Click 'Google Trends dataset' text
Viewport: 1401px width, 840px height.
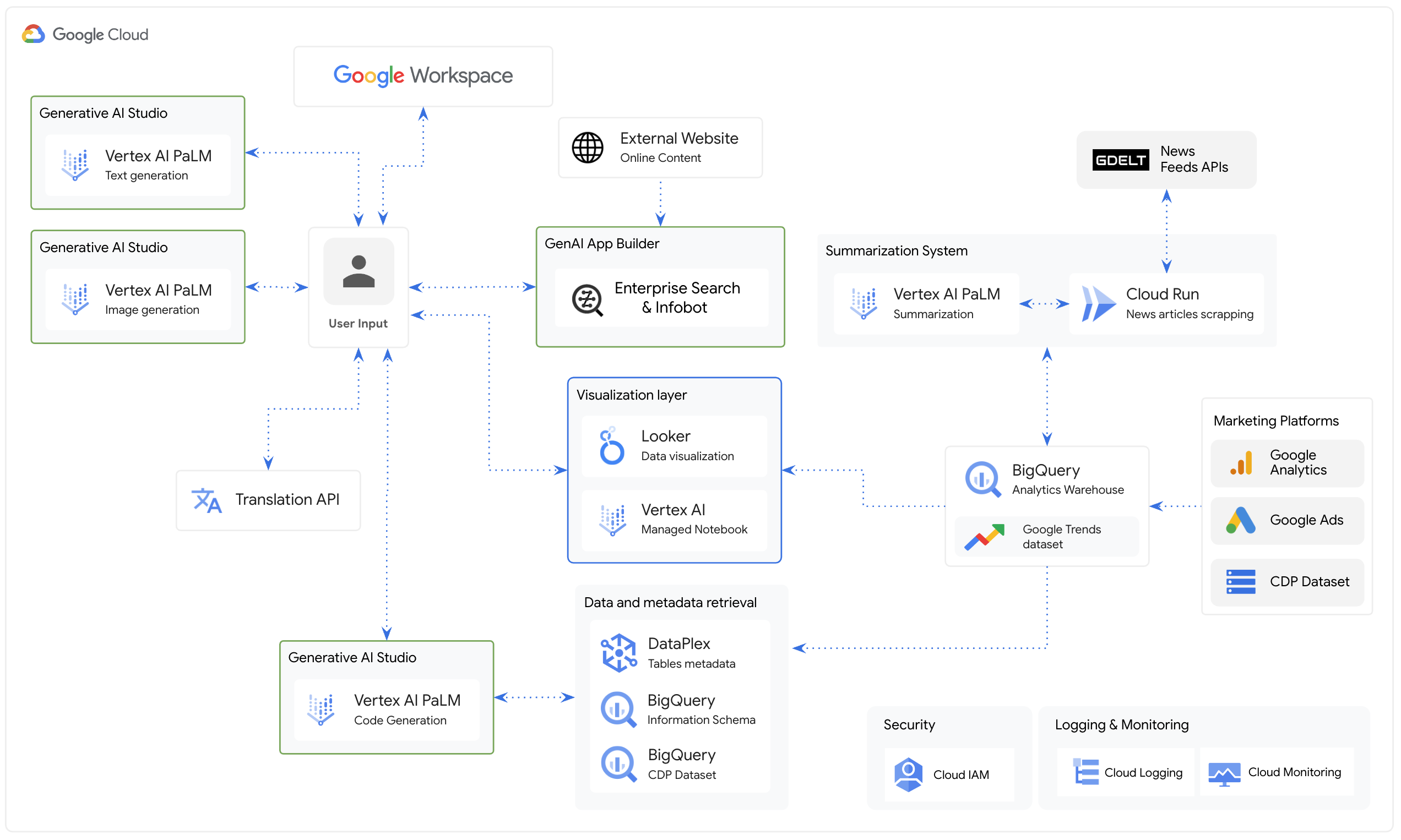coord(1062,537)
